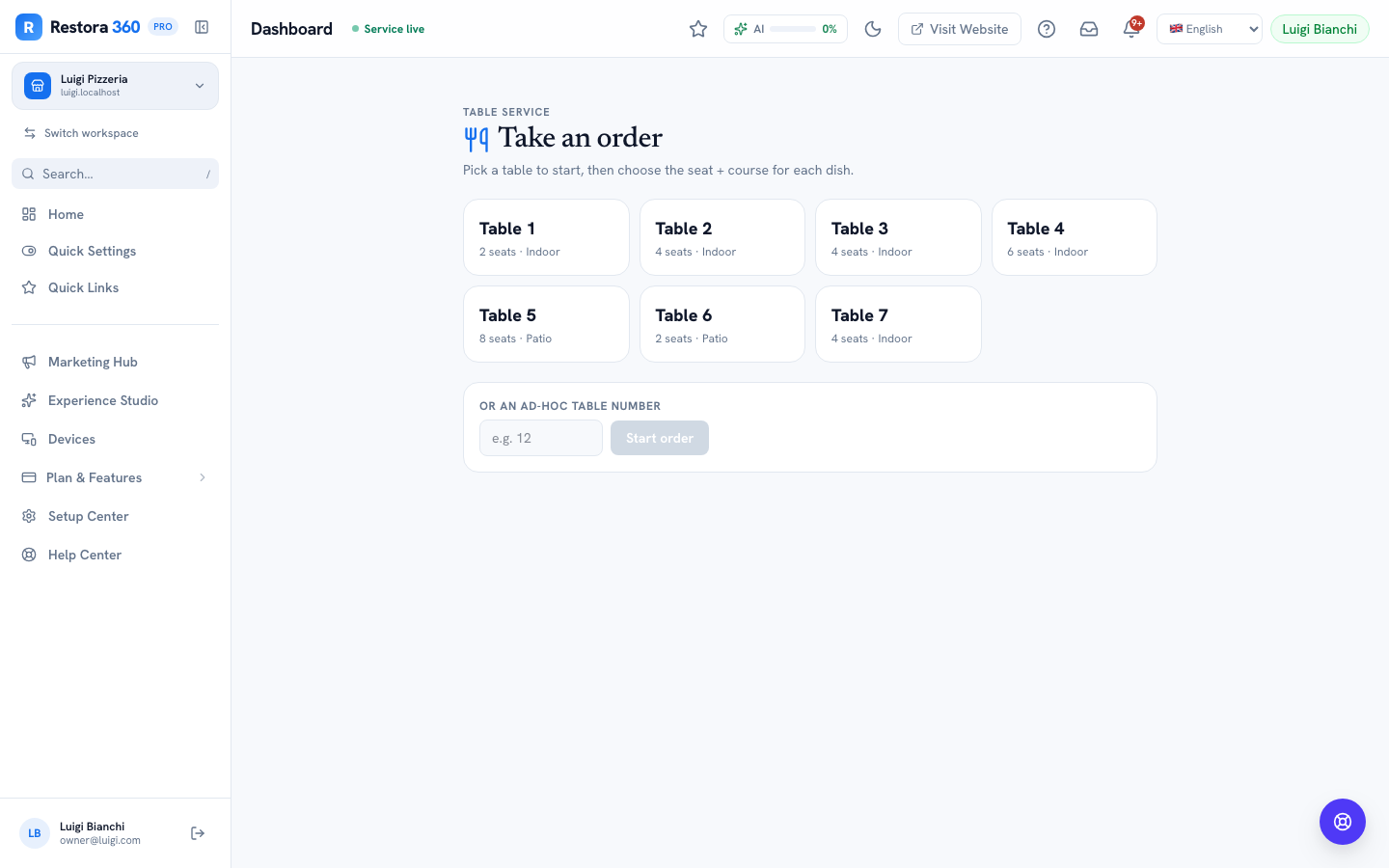Open Devices in the sidebar

point(116,439)
